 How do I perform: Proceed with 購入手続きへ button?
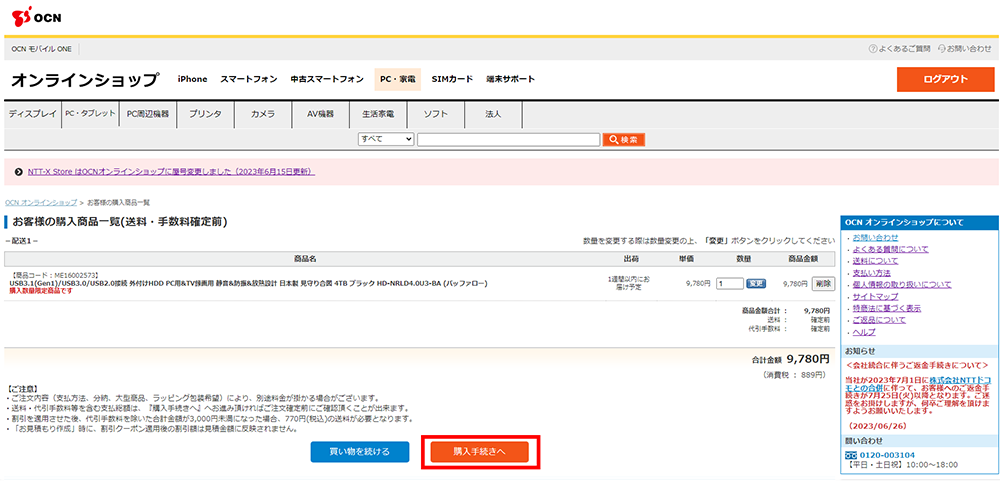pos(480,452)
